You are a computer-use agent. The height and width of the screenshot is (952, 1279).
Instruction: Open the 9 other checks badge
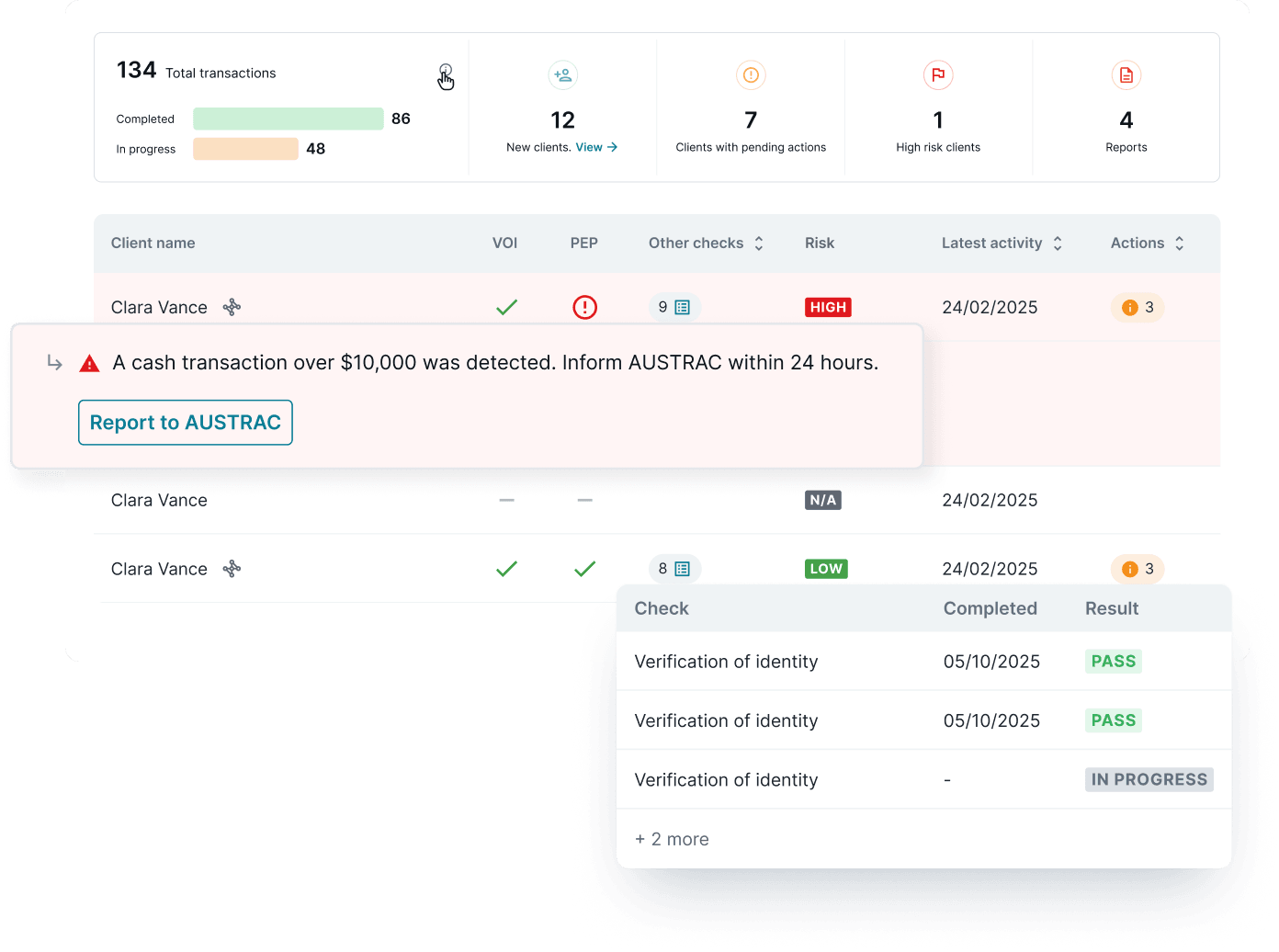pyautogui.click(x=674, y=307)
